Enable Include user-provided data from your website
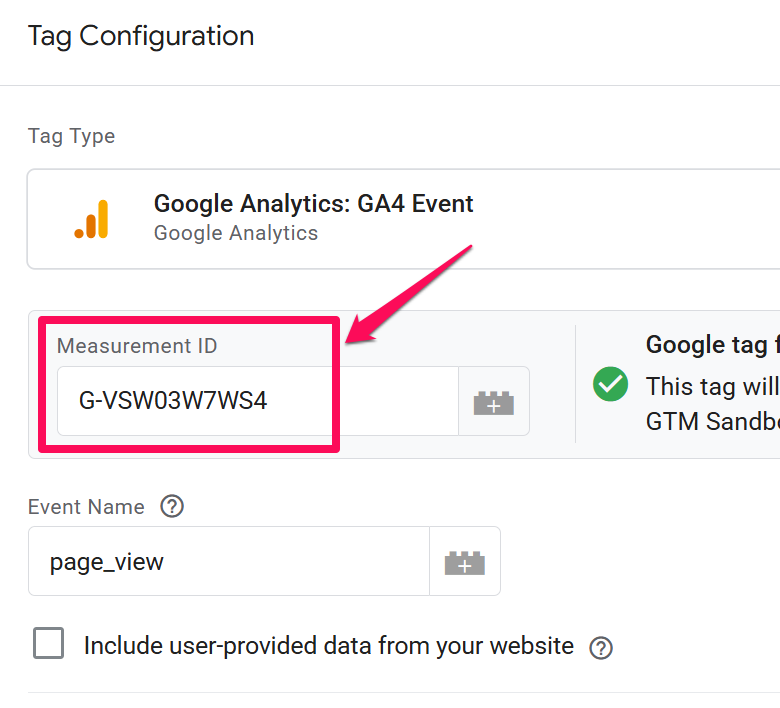The width and height of the screenshot is (780, 708). [48, 643]
